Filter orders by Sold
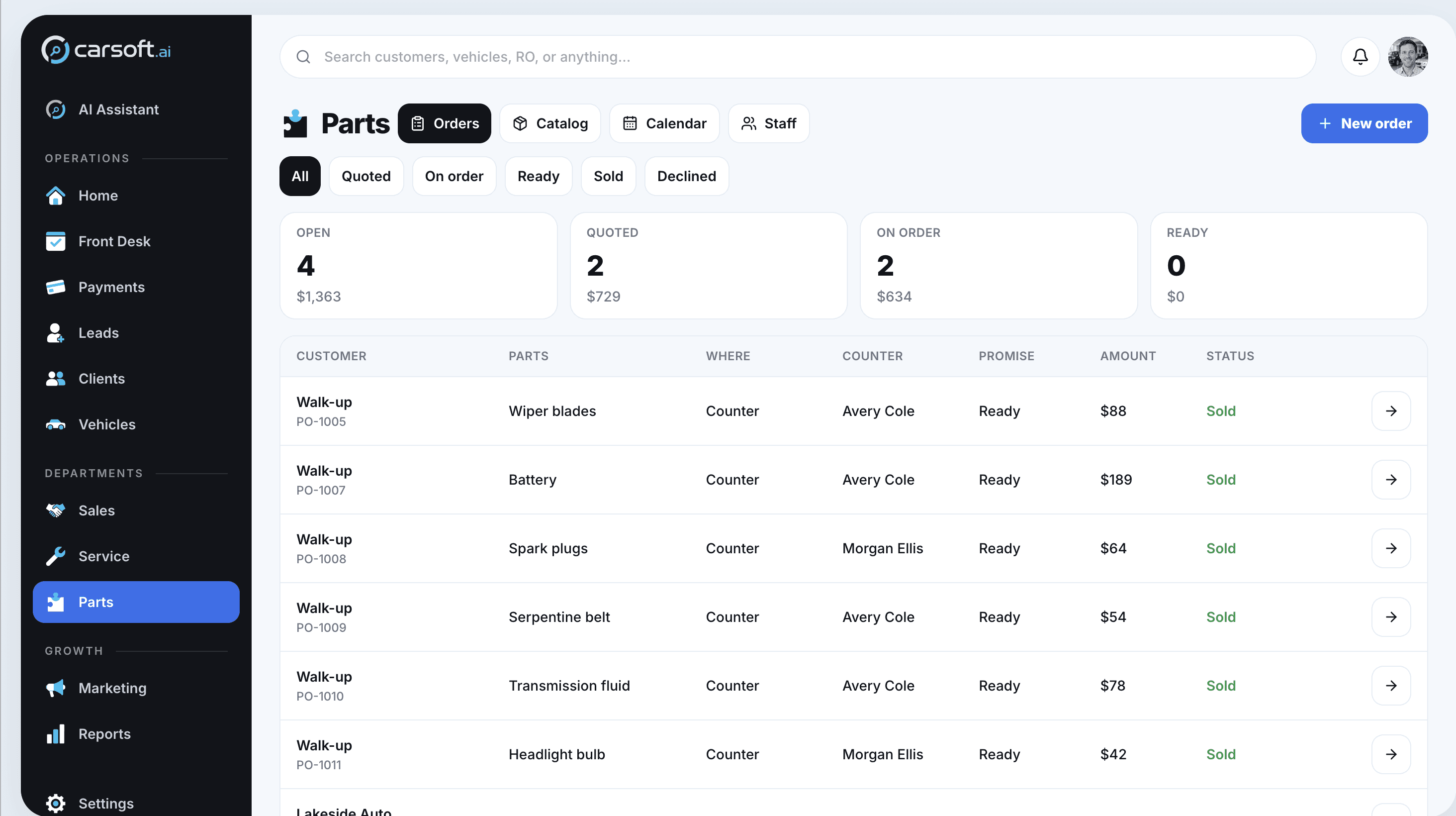This screenshot has height=816, width=1456. pos(608,177)
